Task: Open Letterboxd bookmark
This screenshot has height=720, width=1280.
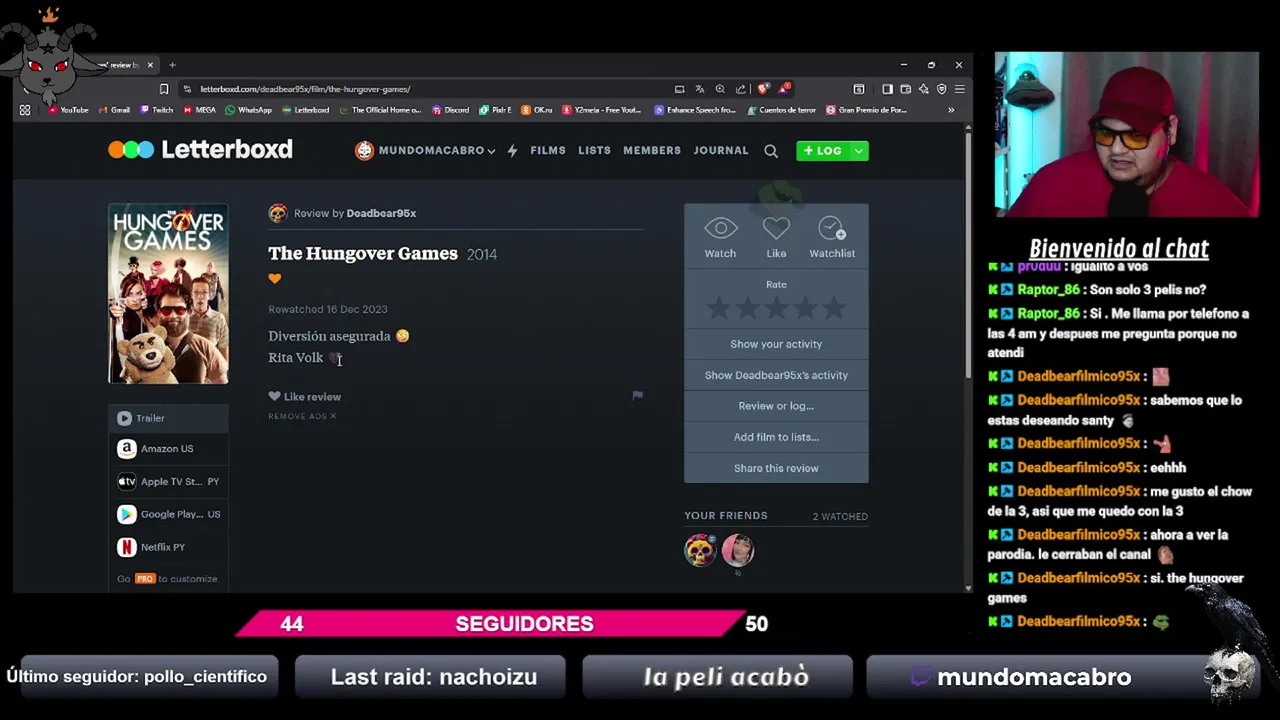Action: pos(306,110)
